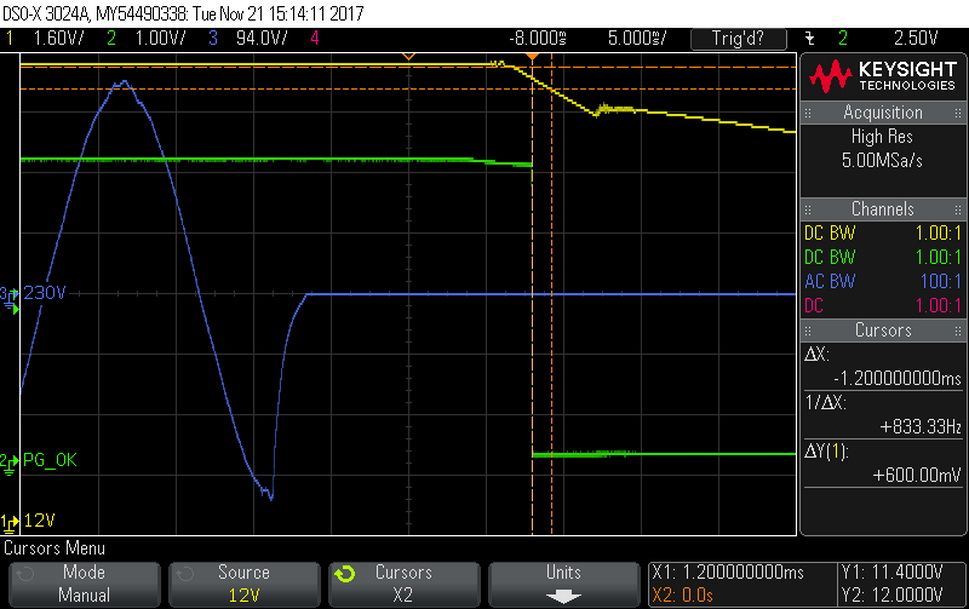Click the channel 1 12V ground marker
This screenshot has height=609, width=969.
pos(9,524)
